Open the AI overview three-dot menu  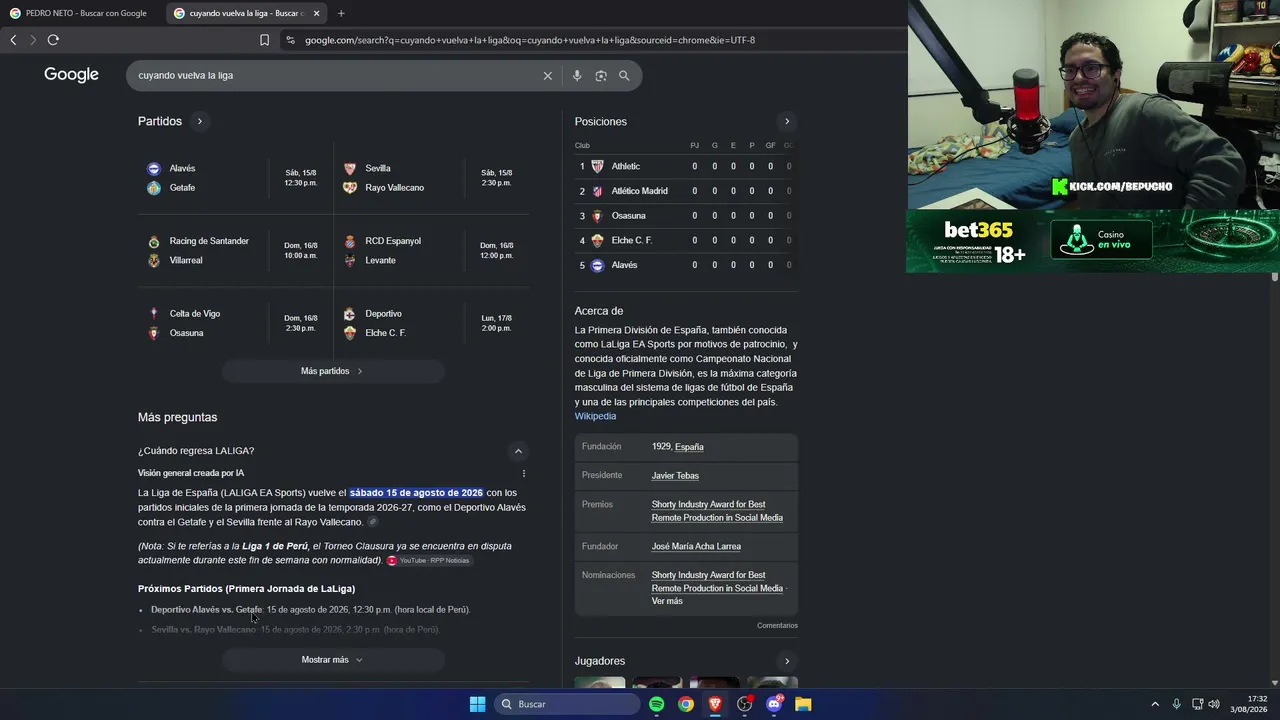click(523, 474)
